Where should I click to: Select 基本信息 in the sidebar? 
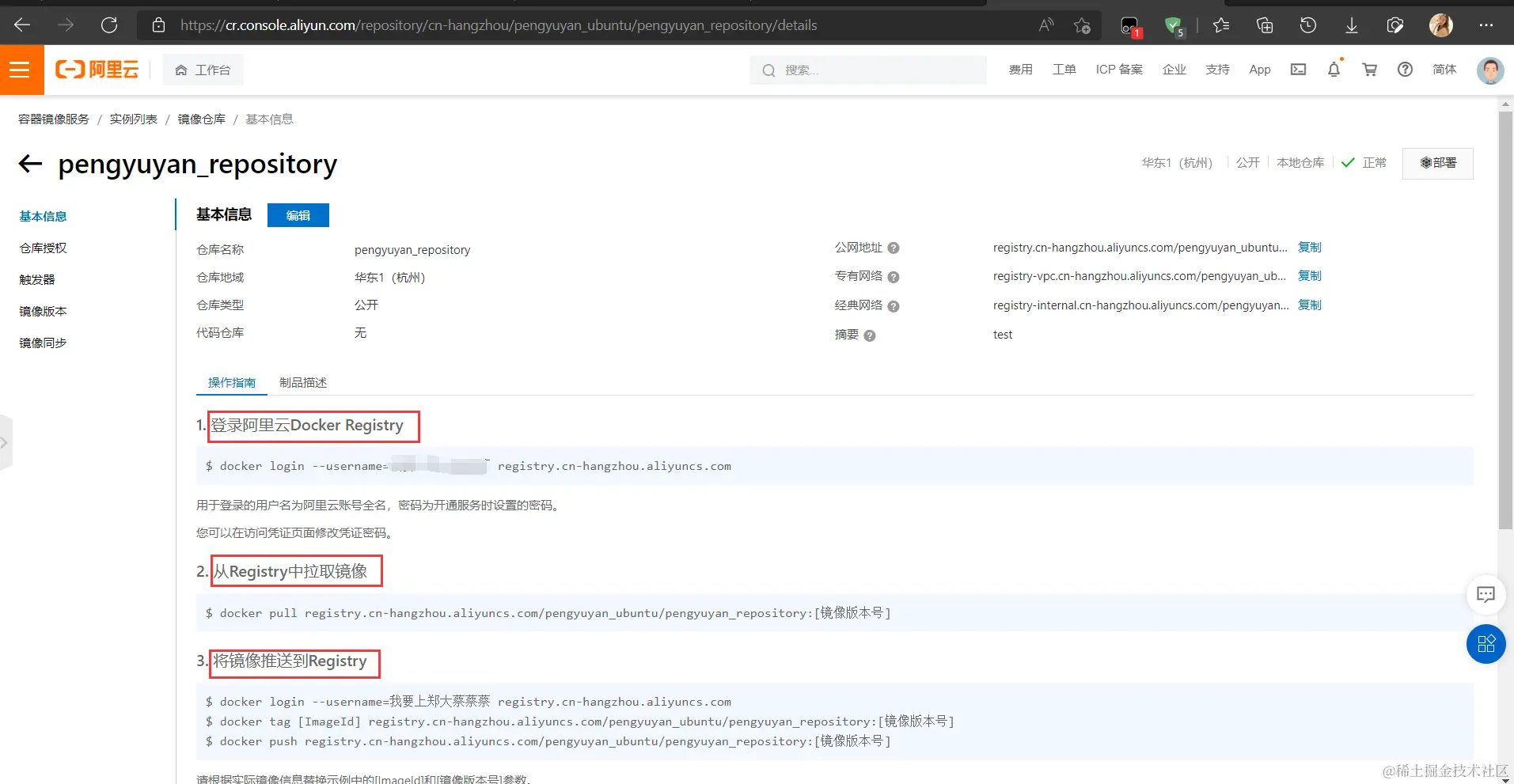pyautogui.click(x=43, y=217)
